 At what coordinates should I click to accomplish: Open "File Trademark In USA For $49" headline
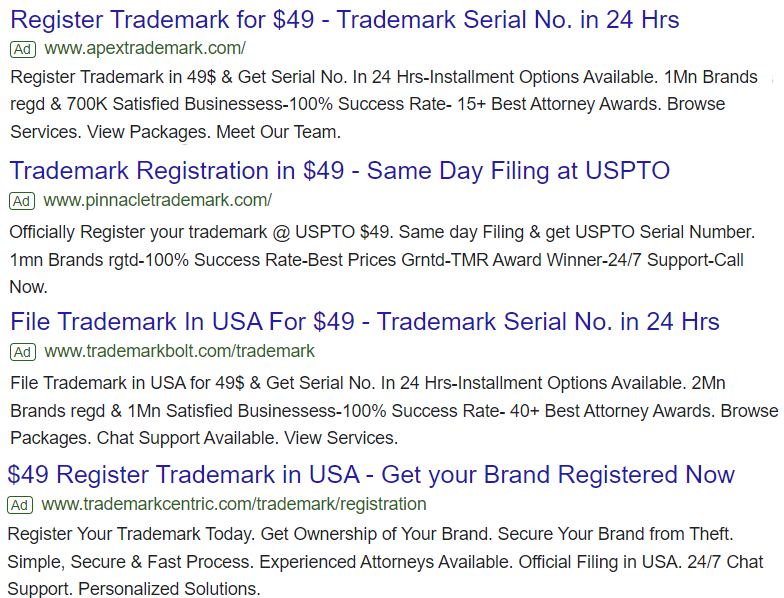pyautogui.click(x=364, y=322)
